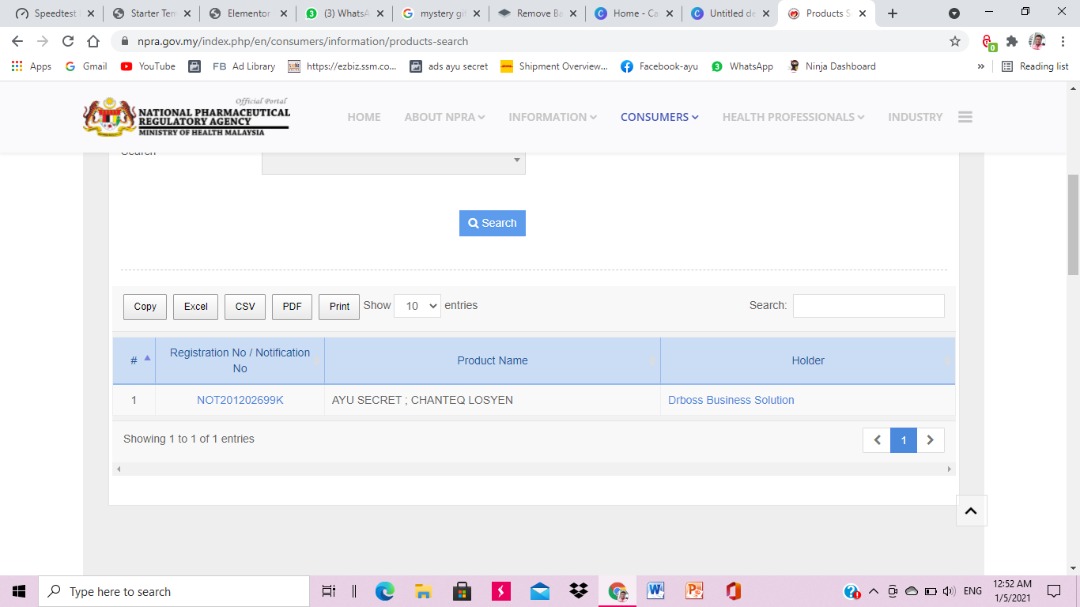Open PowerPoint from taskbar
Screen dimensions: 1080x607
click(x=694, y=591)
